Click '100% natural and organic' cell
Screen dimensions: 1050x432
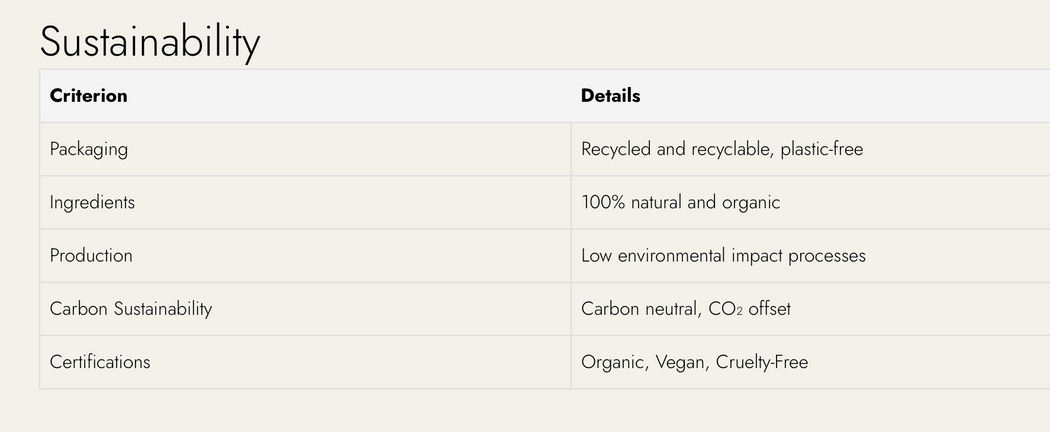point(680,202)
